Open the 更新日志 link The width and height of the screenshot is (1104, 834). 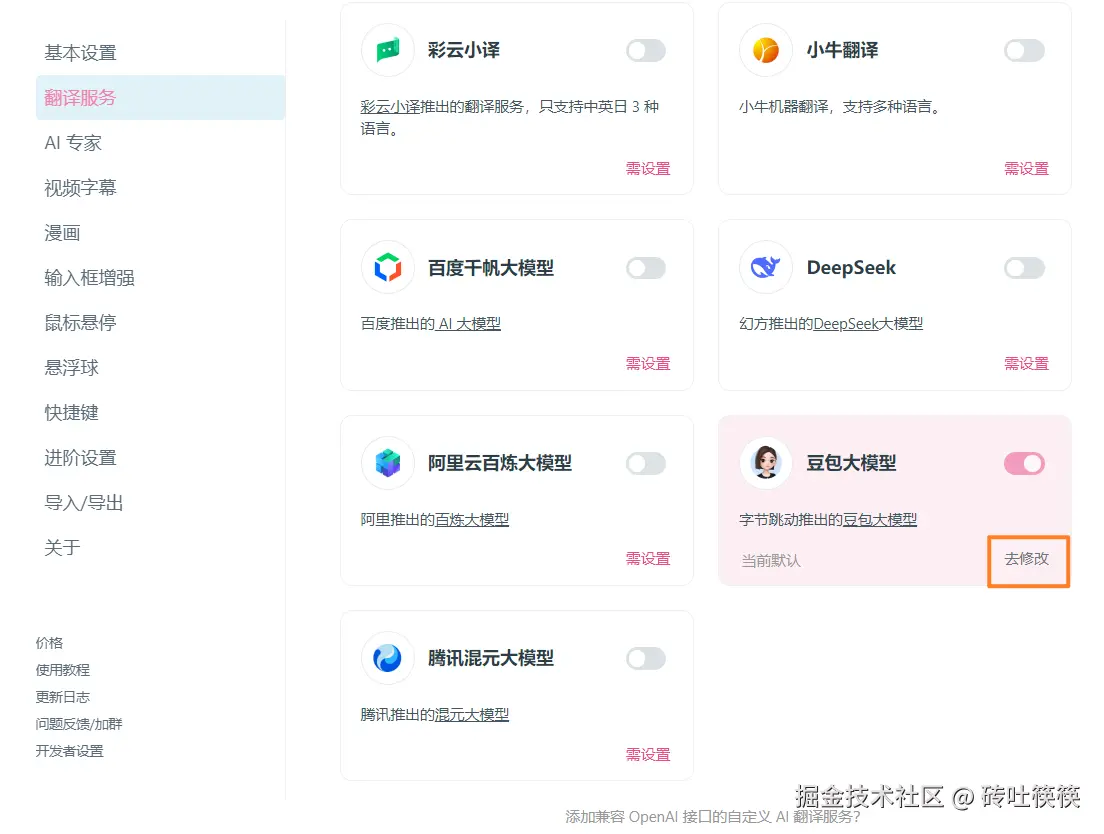[x=63, y=697]
